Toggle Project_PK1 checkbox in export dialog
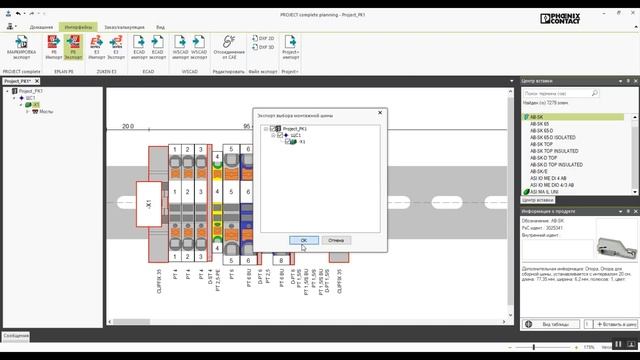 [273, 129]
